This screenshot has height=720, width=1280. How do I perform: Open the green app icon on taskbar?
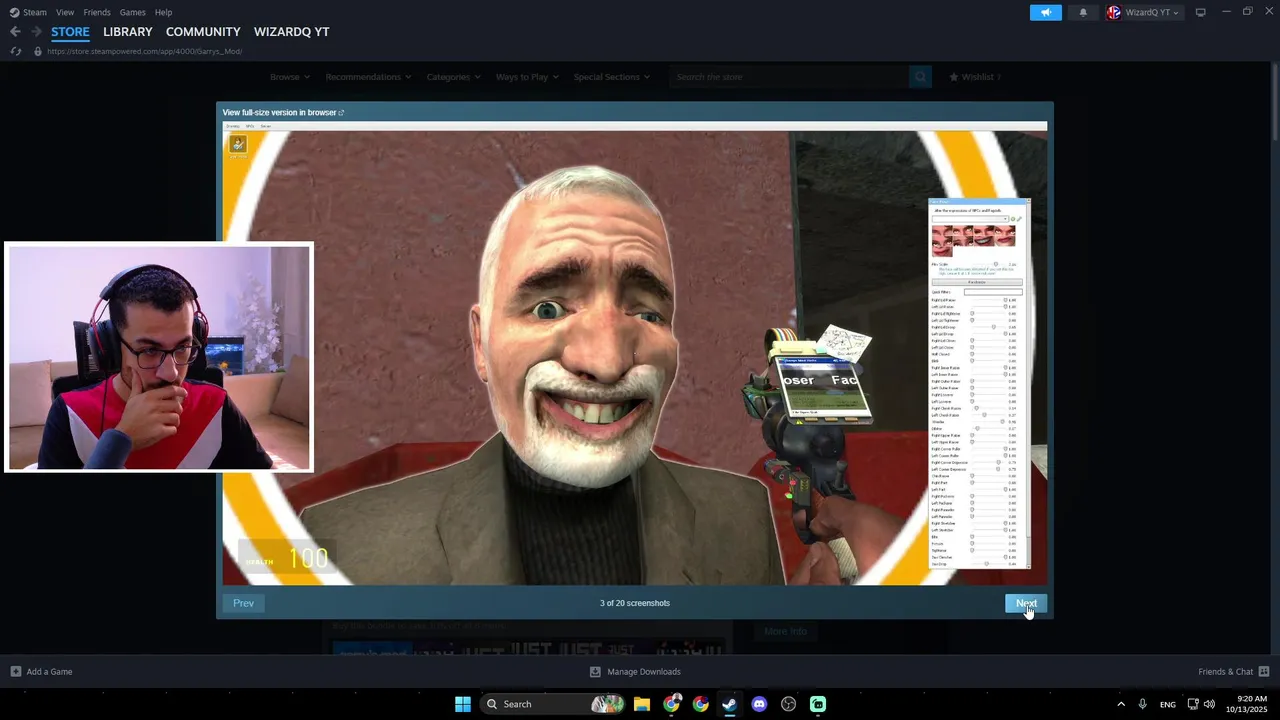tap(818, 704)
